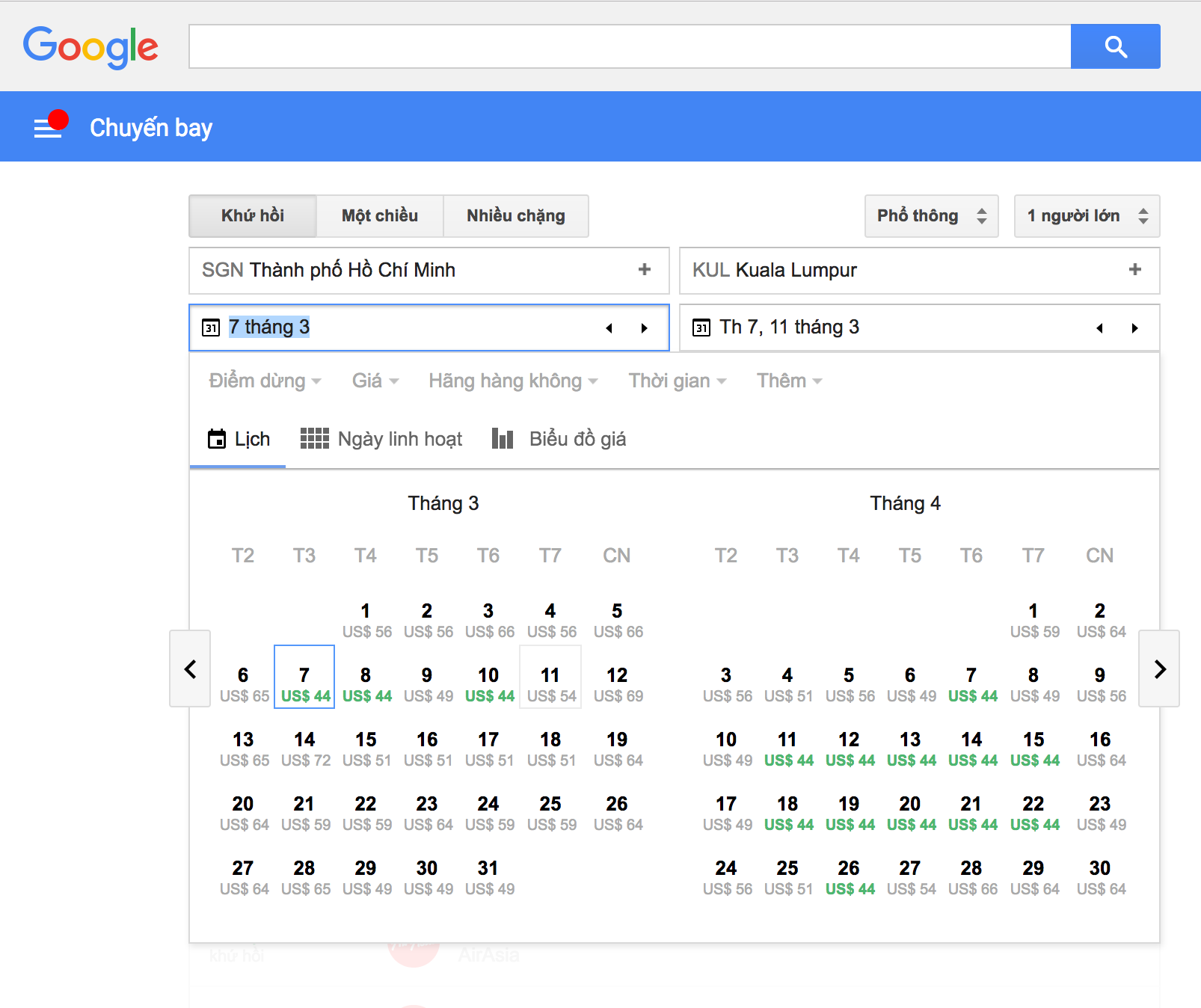
Task: Switch to Biểu đồ giá tab
Action: click(x=559, y=439)
